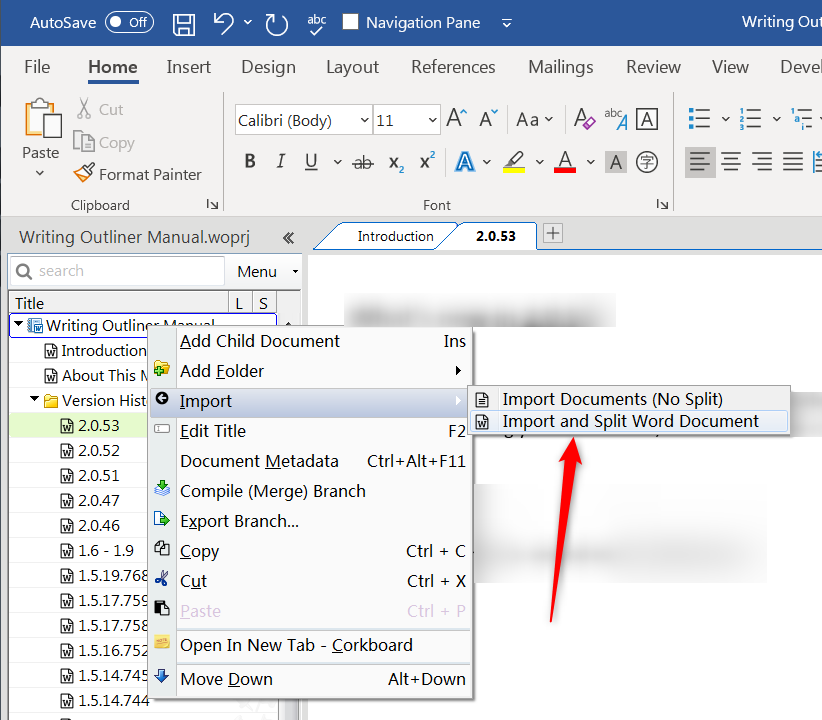Open Change Case dropdown
822x720 pixels.
534,120
